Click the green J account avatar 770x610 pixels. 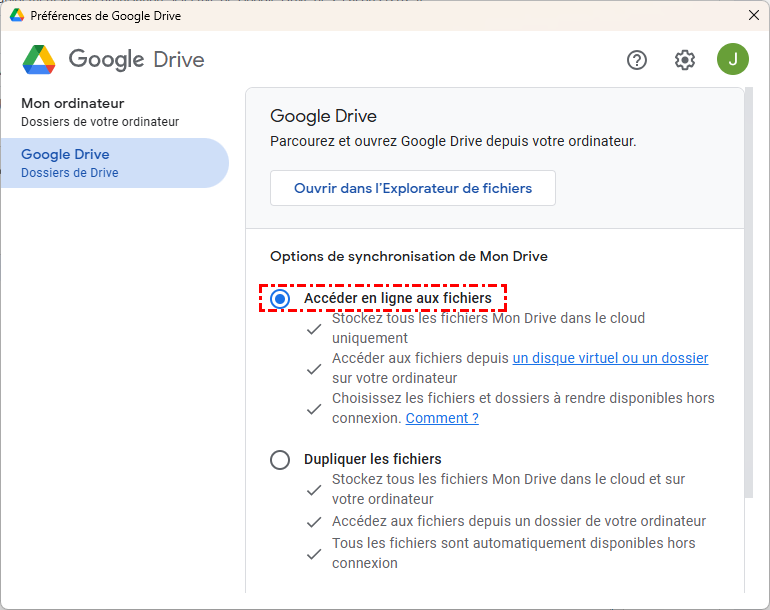[x=733, y=59]
